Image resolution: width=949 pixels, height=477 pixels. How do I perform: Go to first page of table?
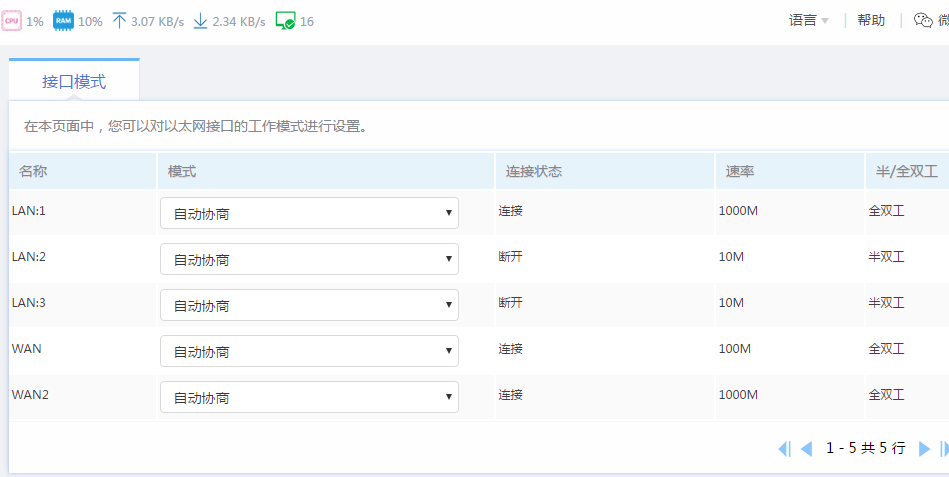coord(784,449)
